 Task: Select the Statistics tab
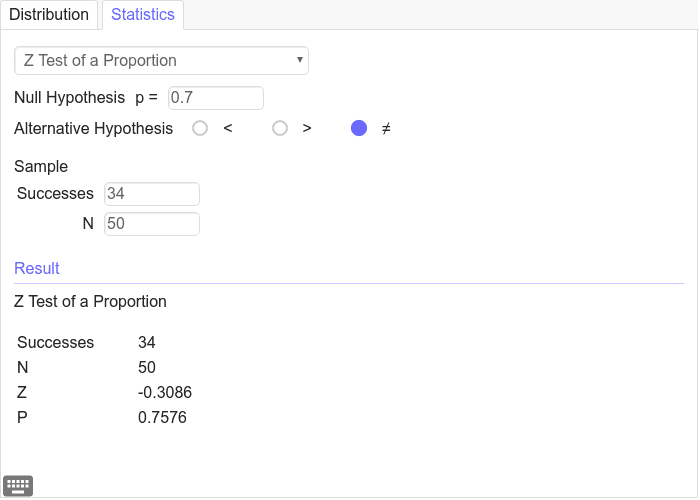(143, 15)
